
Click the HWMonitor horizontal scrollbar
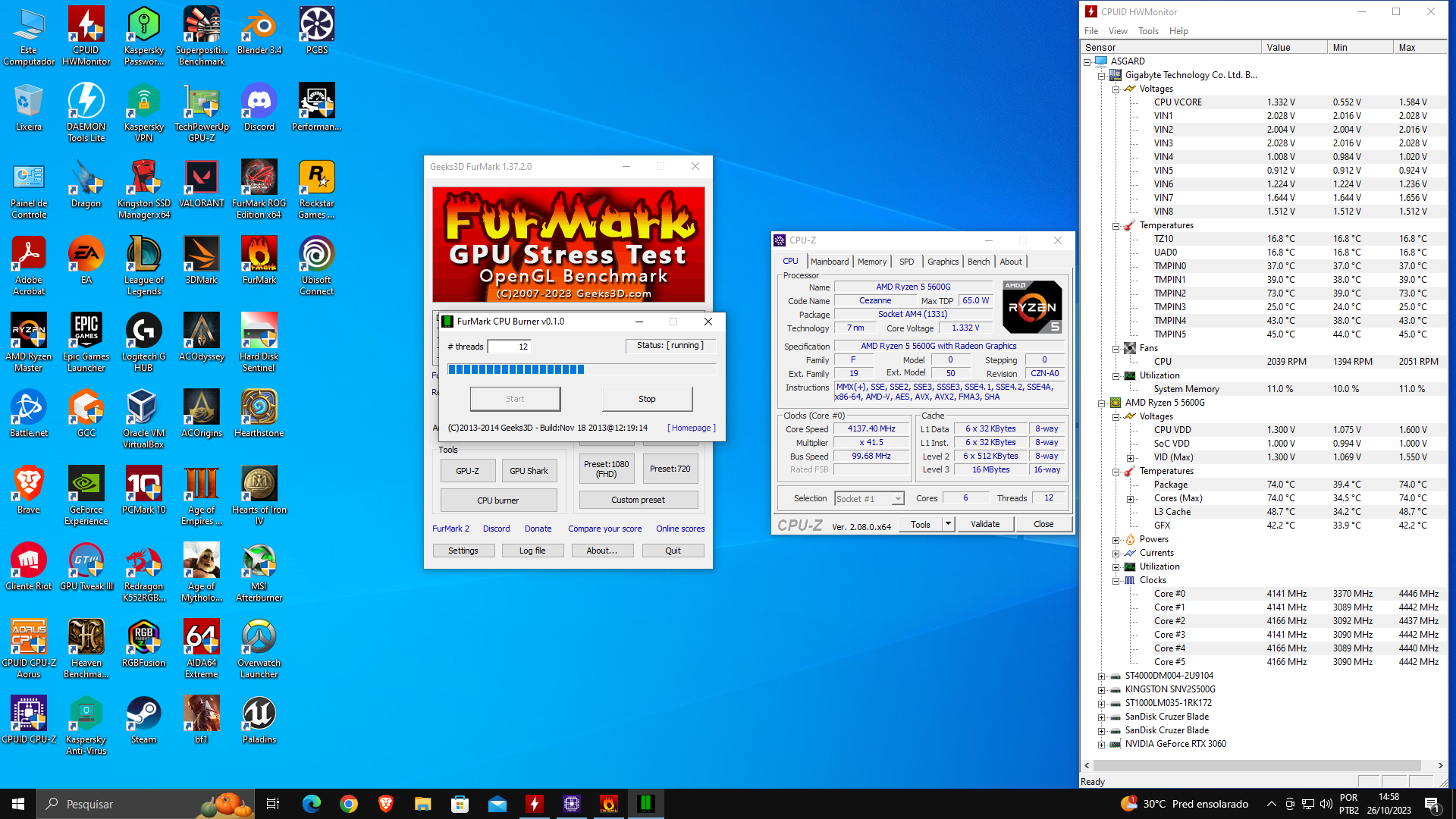tap(1257, 766)
